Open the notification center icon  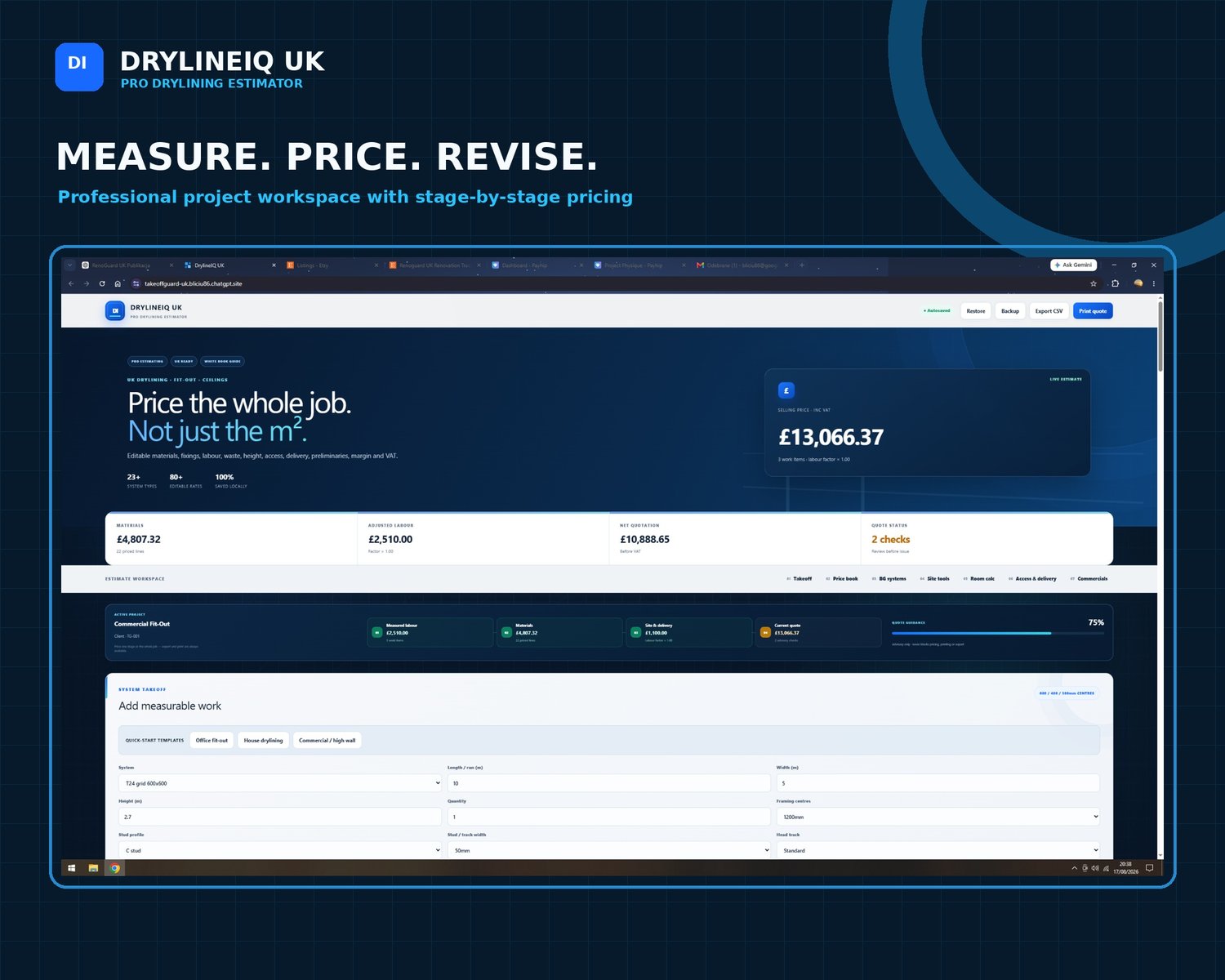pos(1149,868)
